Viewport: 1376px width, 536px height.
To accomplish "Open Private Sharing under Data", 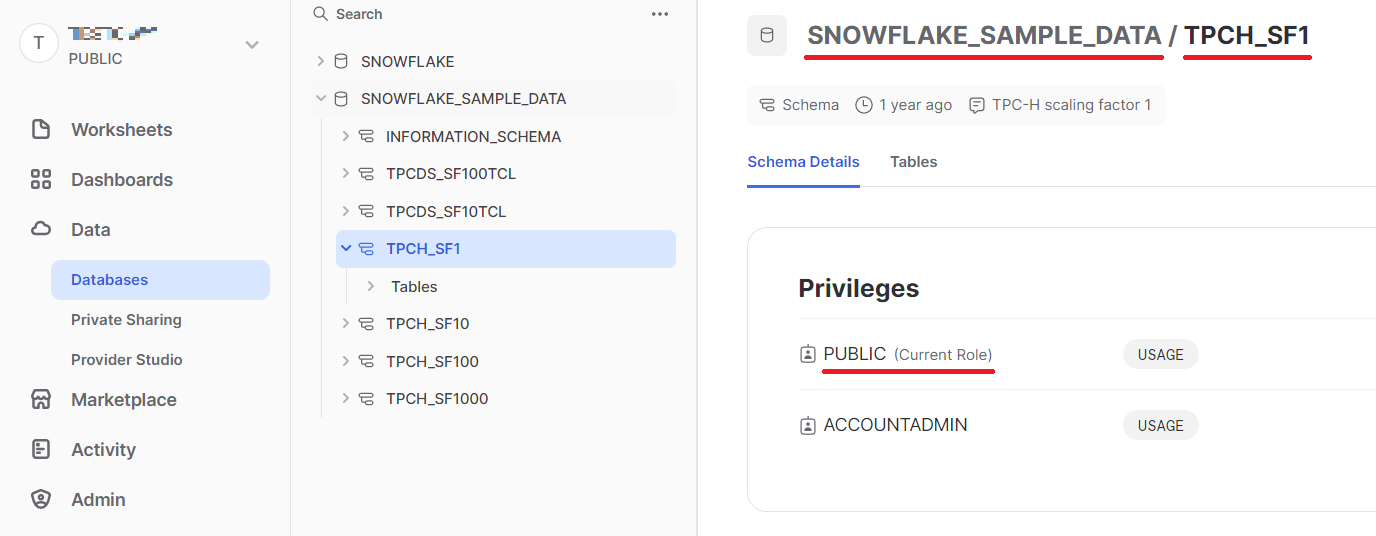I will point(126,320).
